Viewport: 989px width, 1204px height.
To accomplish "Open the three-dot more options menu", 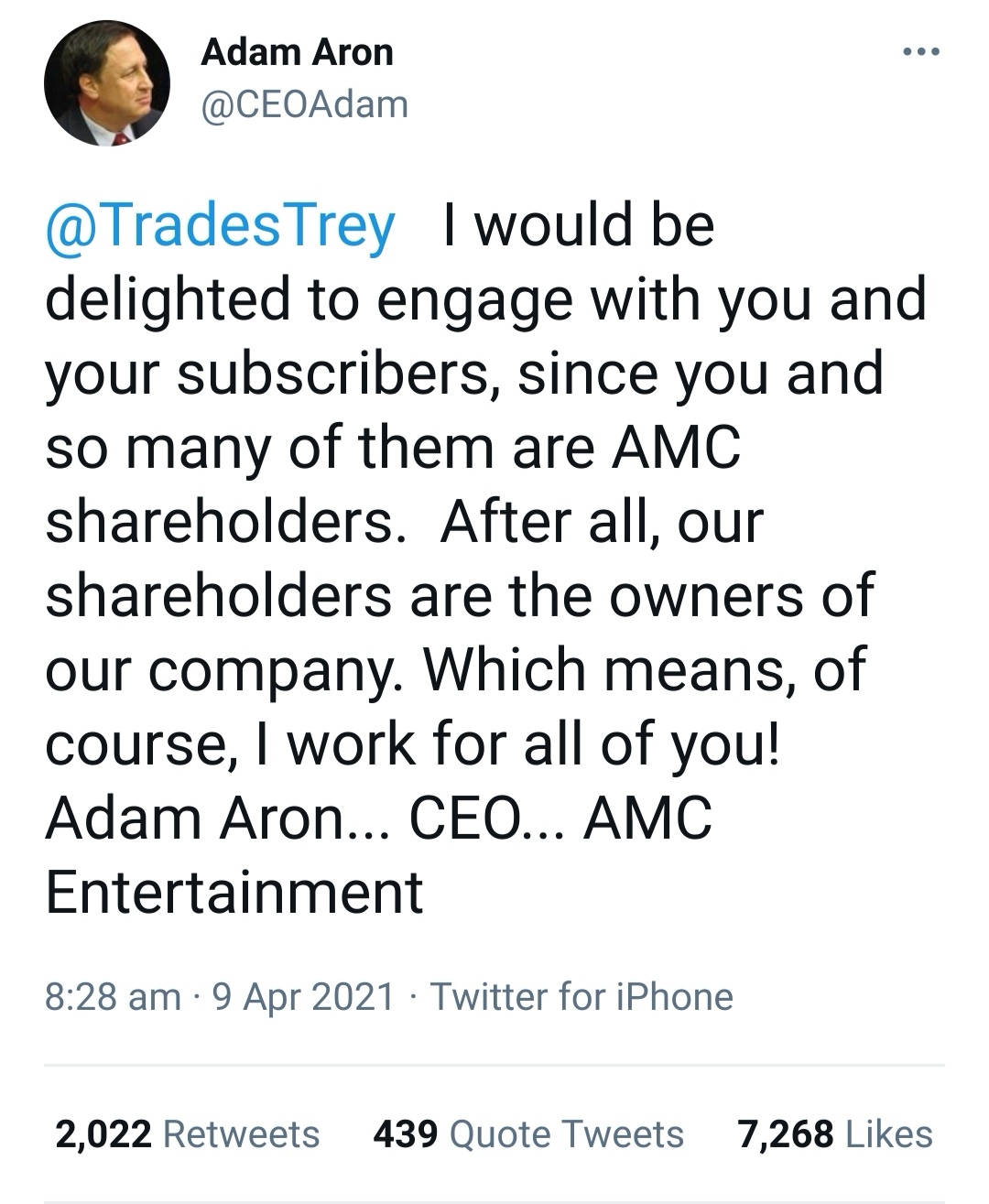I will [920, 52].
